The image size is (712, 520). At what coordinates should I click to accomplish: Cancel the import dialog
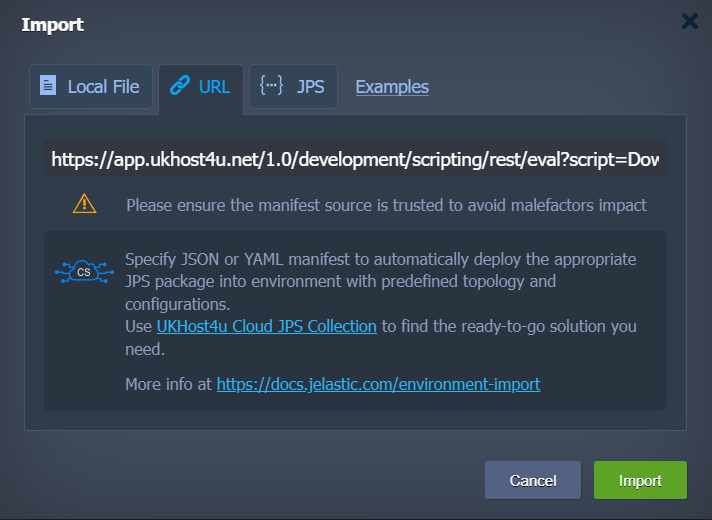pyautogui.click(x=533, y=480)
